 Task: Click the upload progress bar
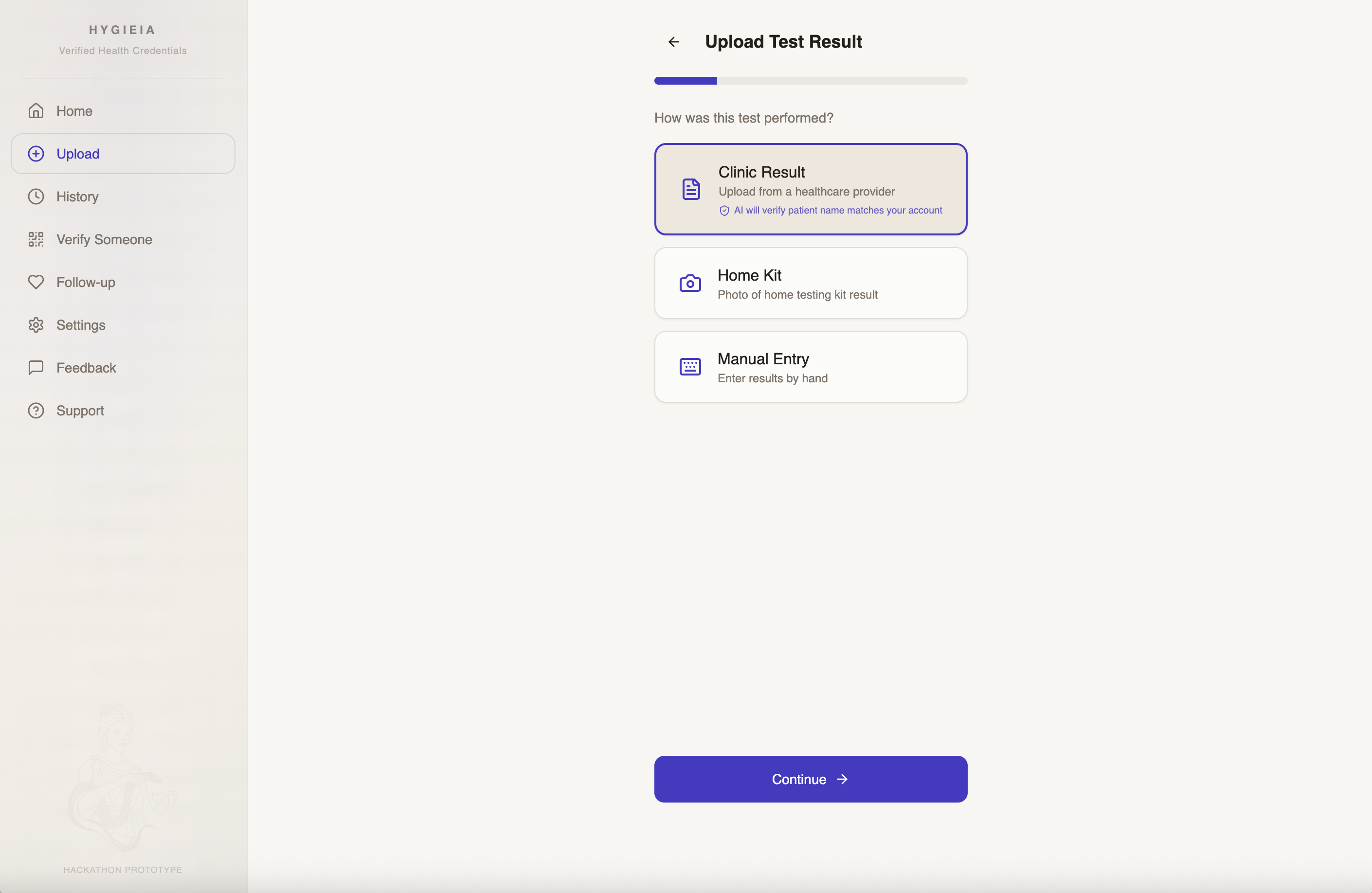810,81
